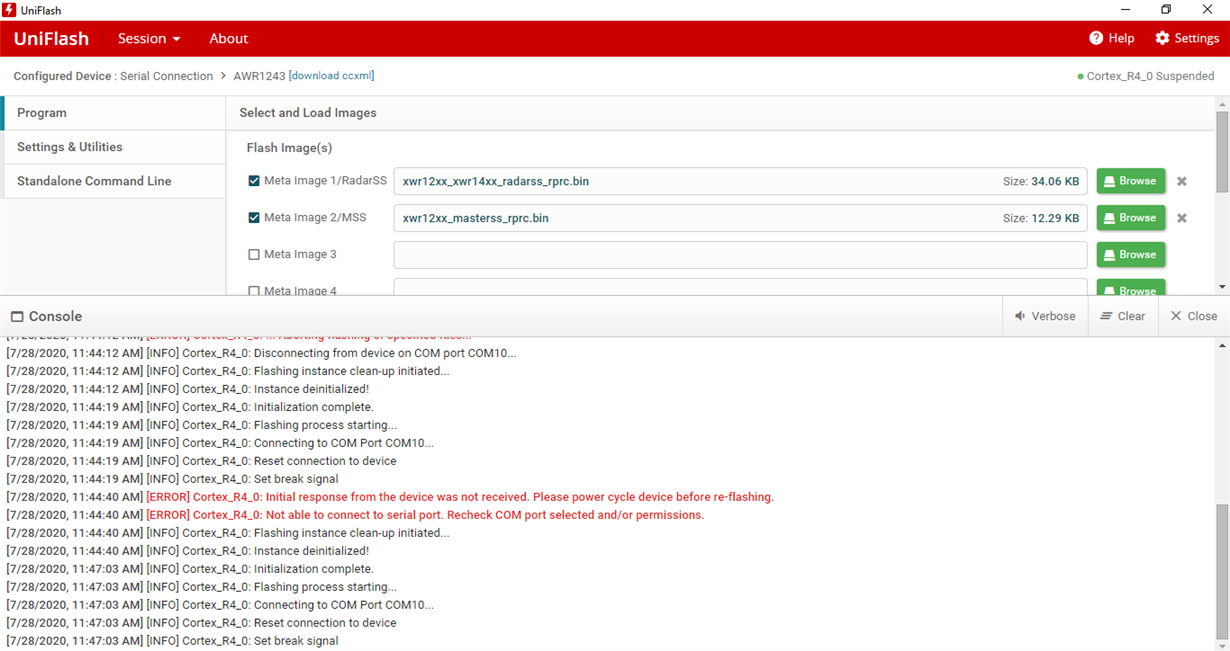
Task: Click the xwr12xx_masterss_rprc.bin file field
Action: coord(740,218)
